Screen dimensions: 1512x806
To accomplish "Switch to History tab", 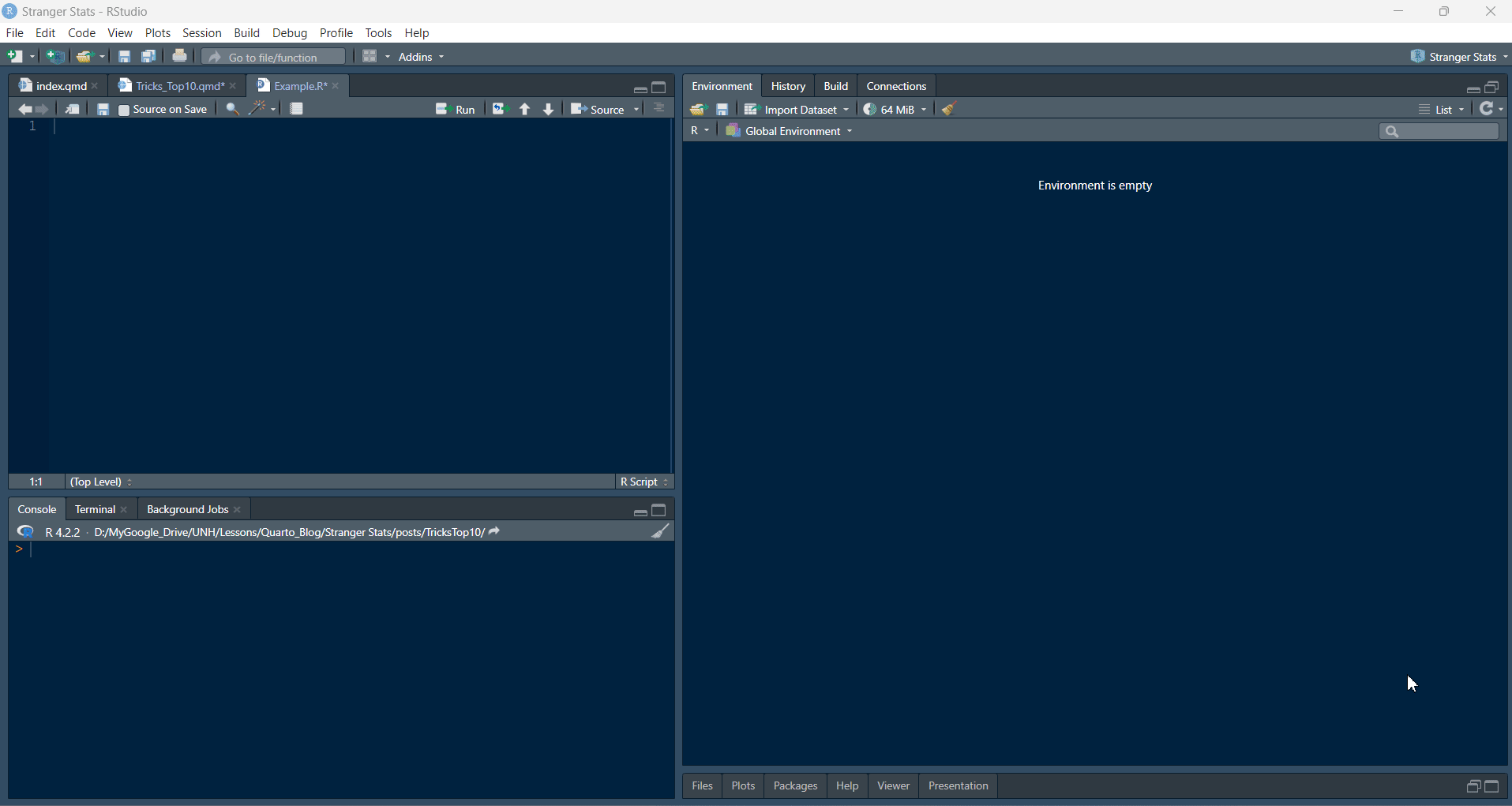I will click(788, 86).
